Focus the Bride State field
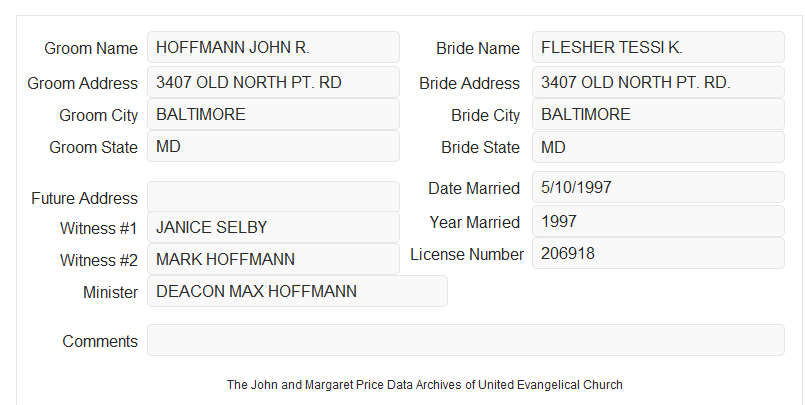The height and width of the screenshot is (405, 805). point(658,147)
